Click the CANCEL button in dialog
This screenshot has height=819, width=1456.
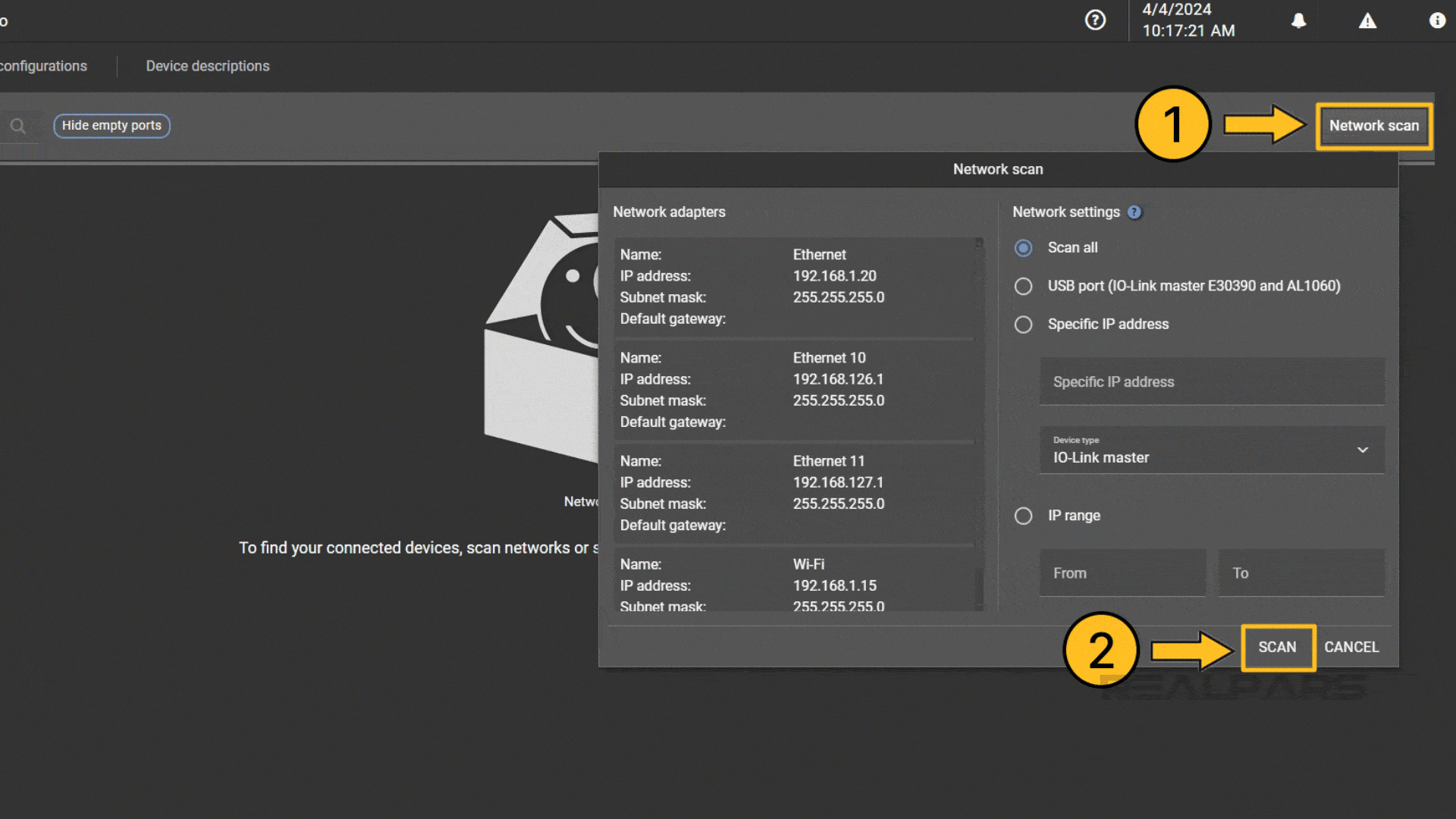[x=1351, y=647]
